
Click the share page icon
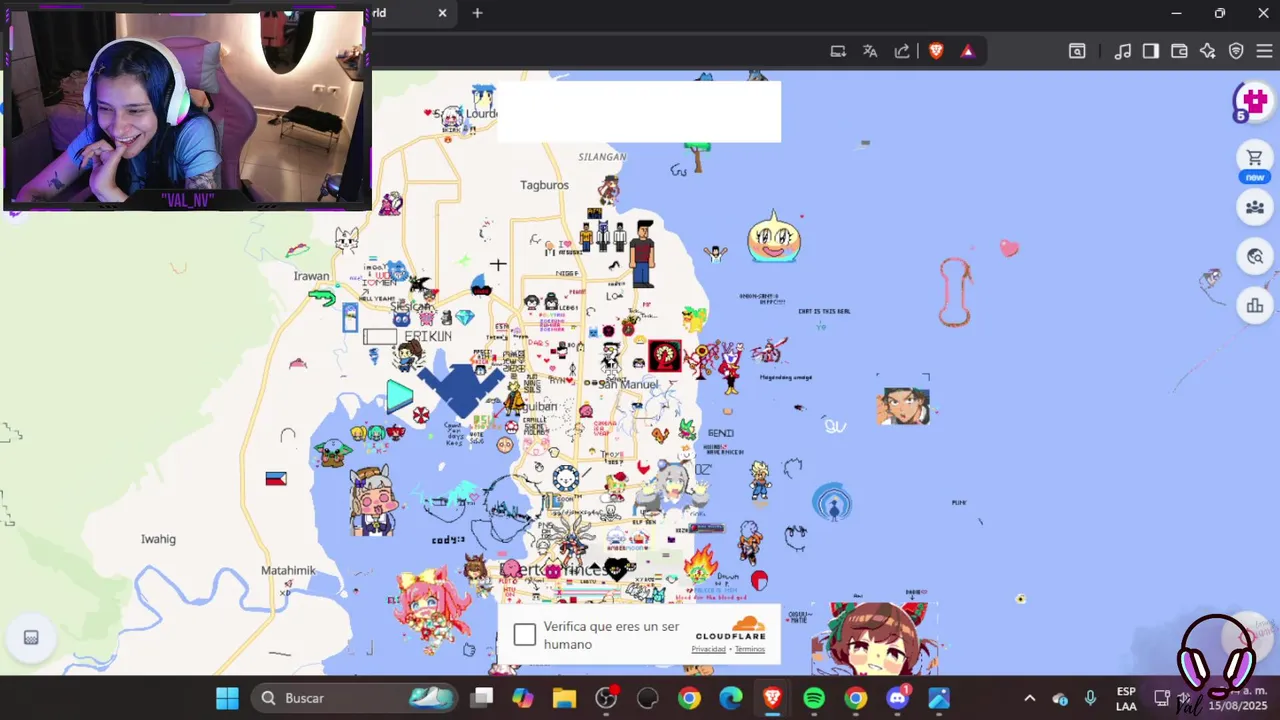coord(902,51)
